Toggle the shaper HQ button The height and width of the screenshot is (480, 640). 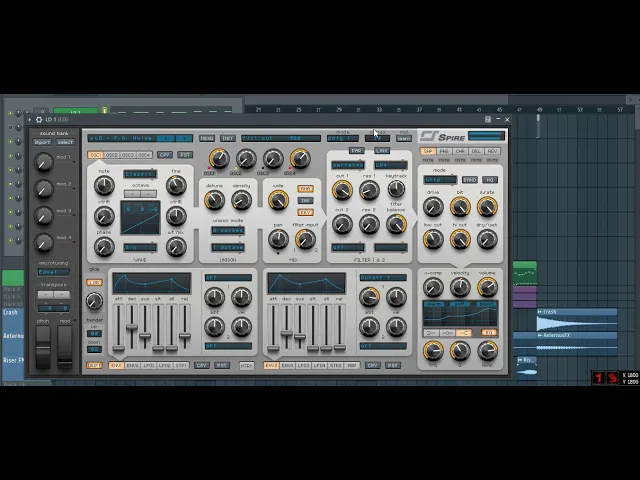[x=490, y=180]
